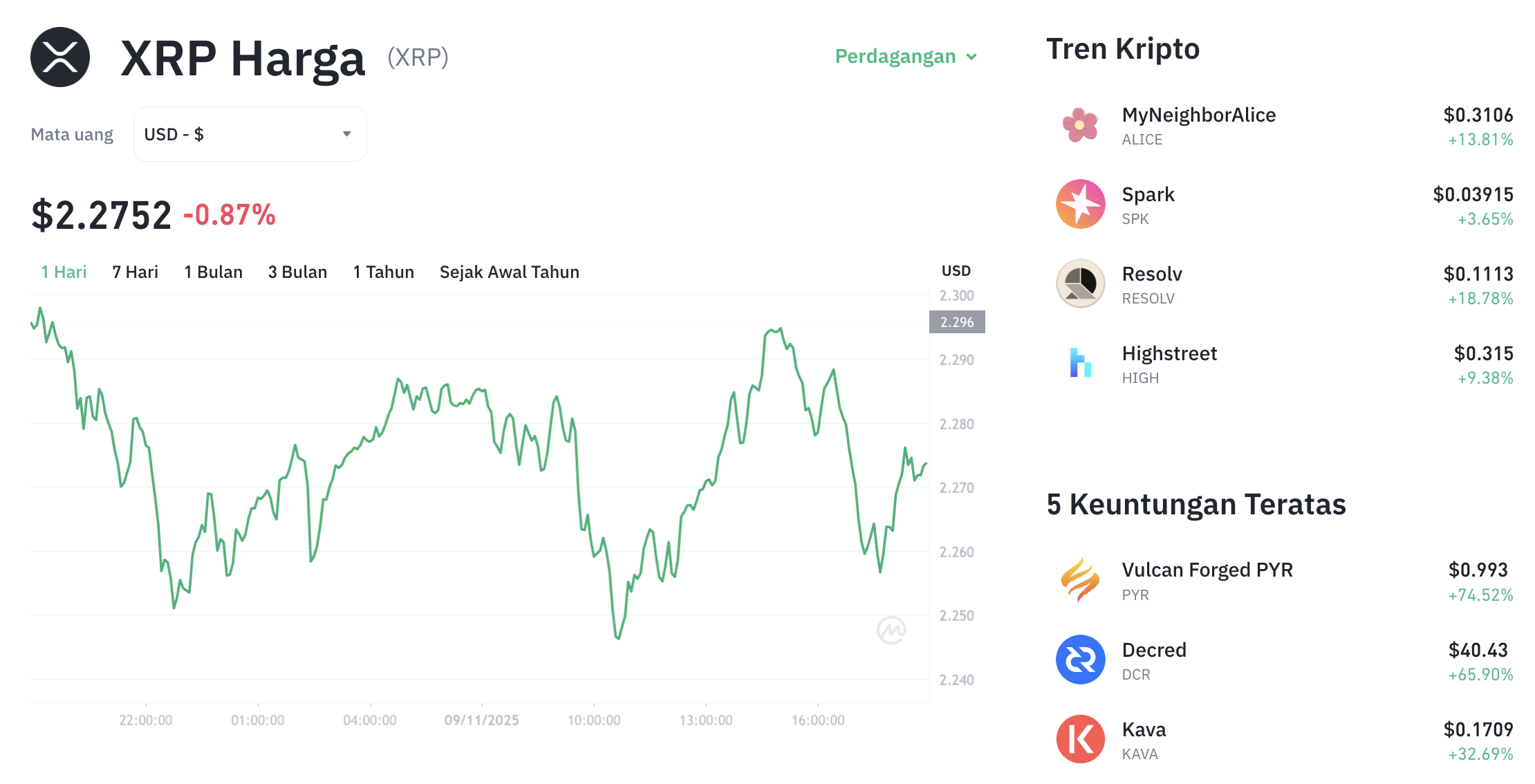Open the Highstreet coin page
Screen dimensions: 1535x784
(x=1169, y=353)
